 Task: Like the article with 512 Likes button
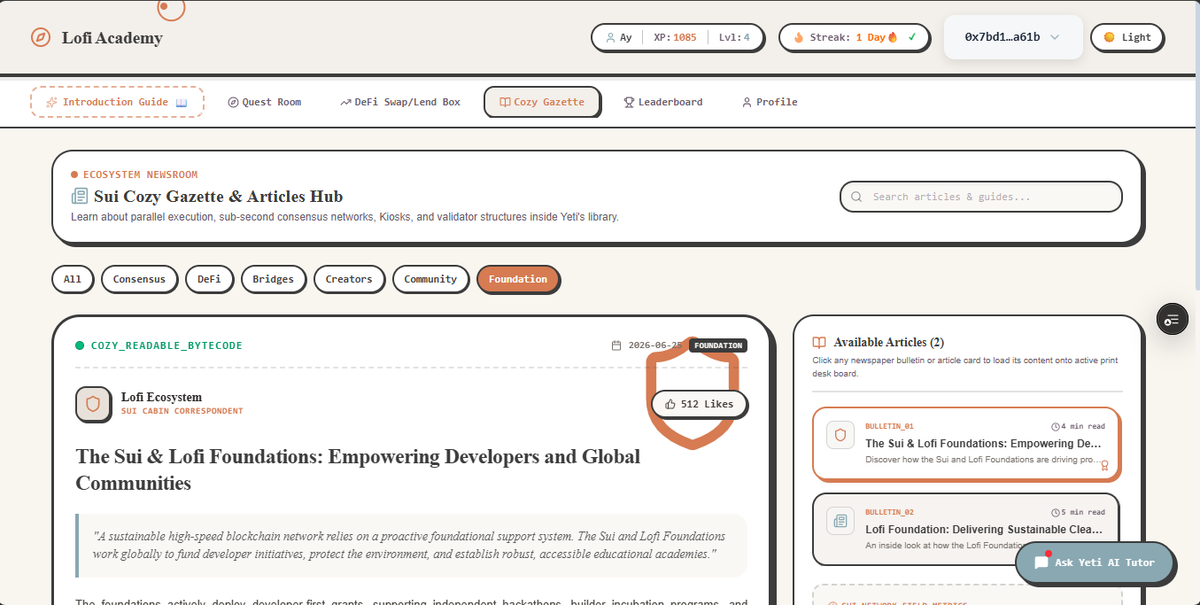point(699,404)
